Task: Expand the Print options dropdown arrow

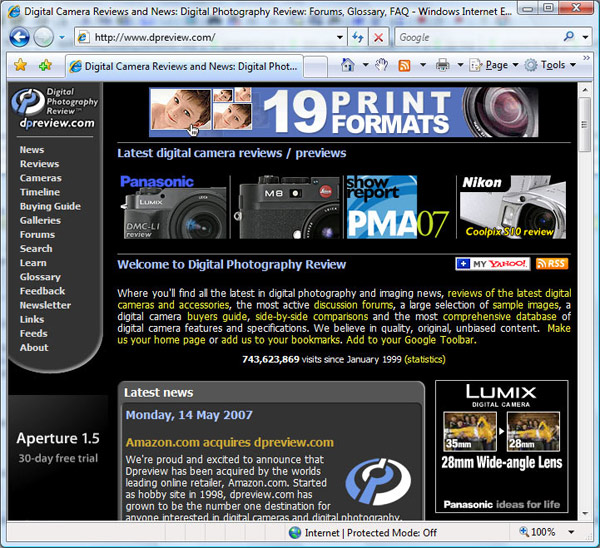Action: click(x=460, y=65)
